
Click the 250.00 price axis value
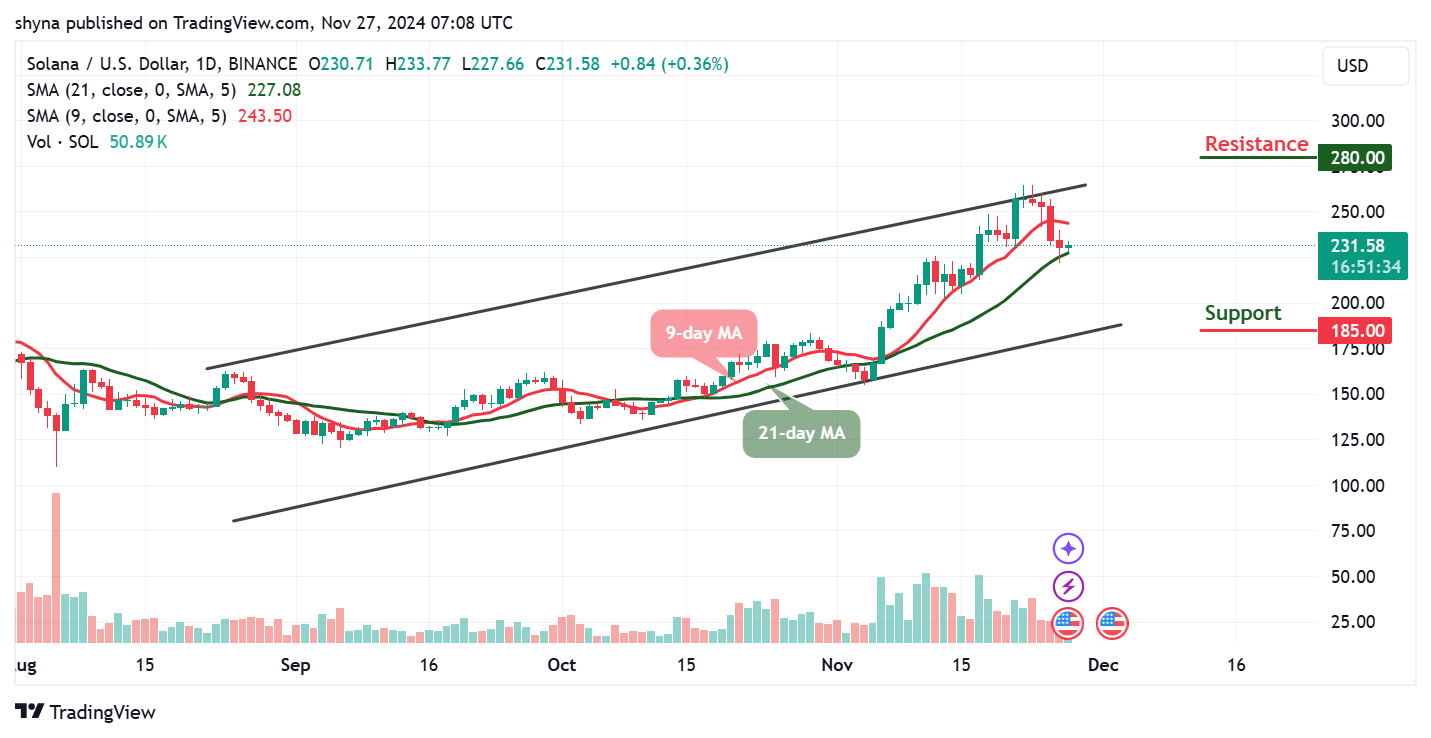coord(1358,212)
